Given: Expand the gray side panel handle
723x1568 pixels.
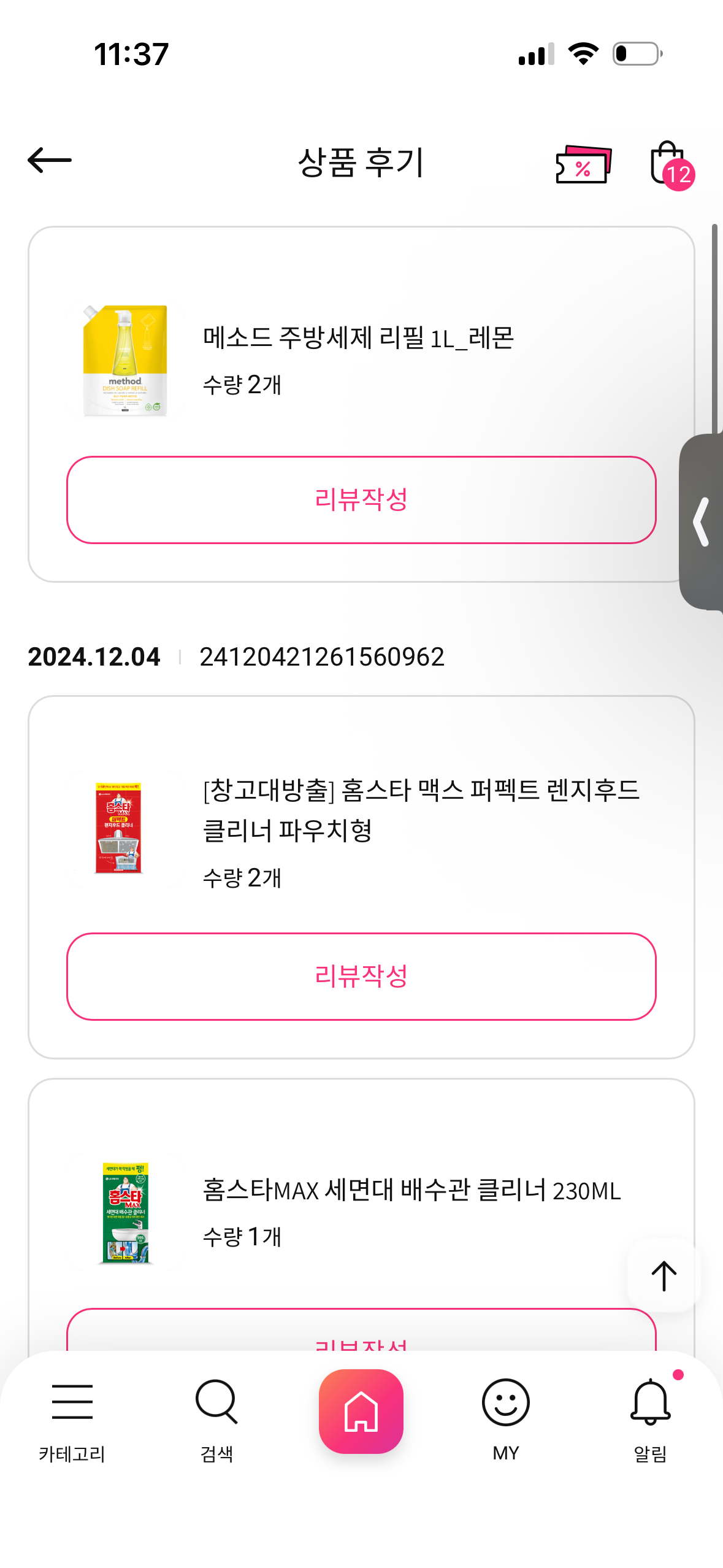Looking at the screenshot, I should pos(702,522).
